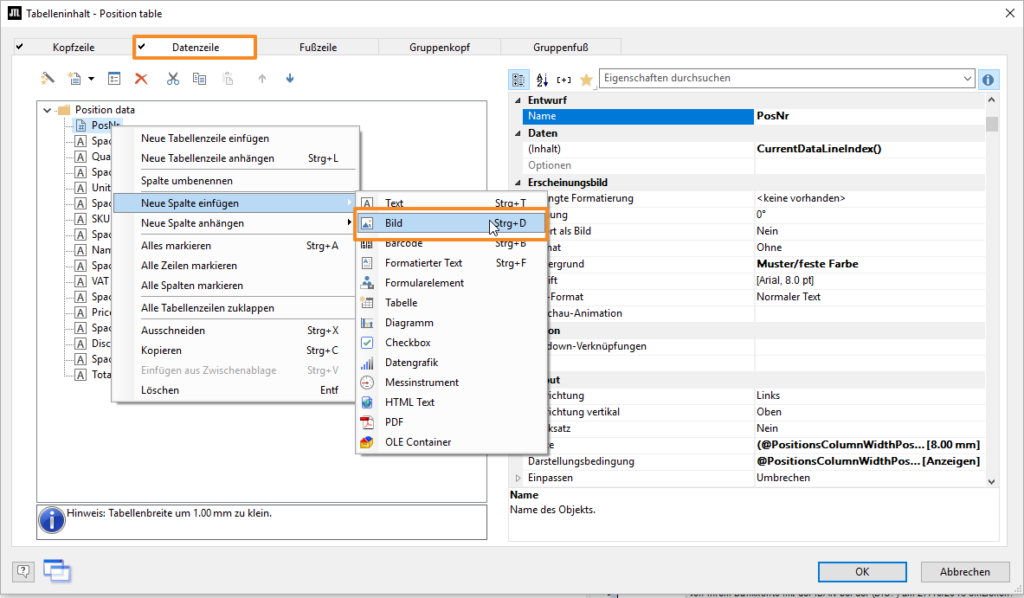Expand the Einpassen property row
Screen dimensions: 1024x598
[518, 478]
